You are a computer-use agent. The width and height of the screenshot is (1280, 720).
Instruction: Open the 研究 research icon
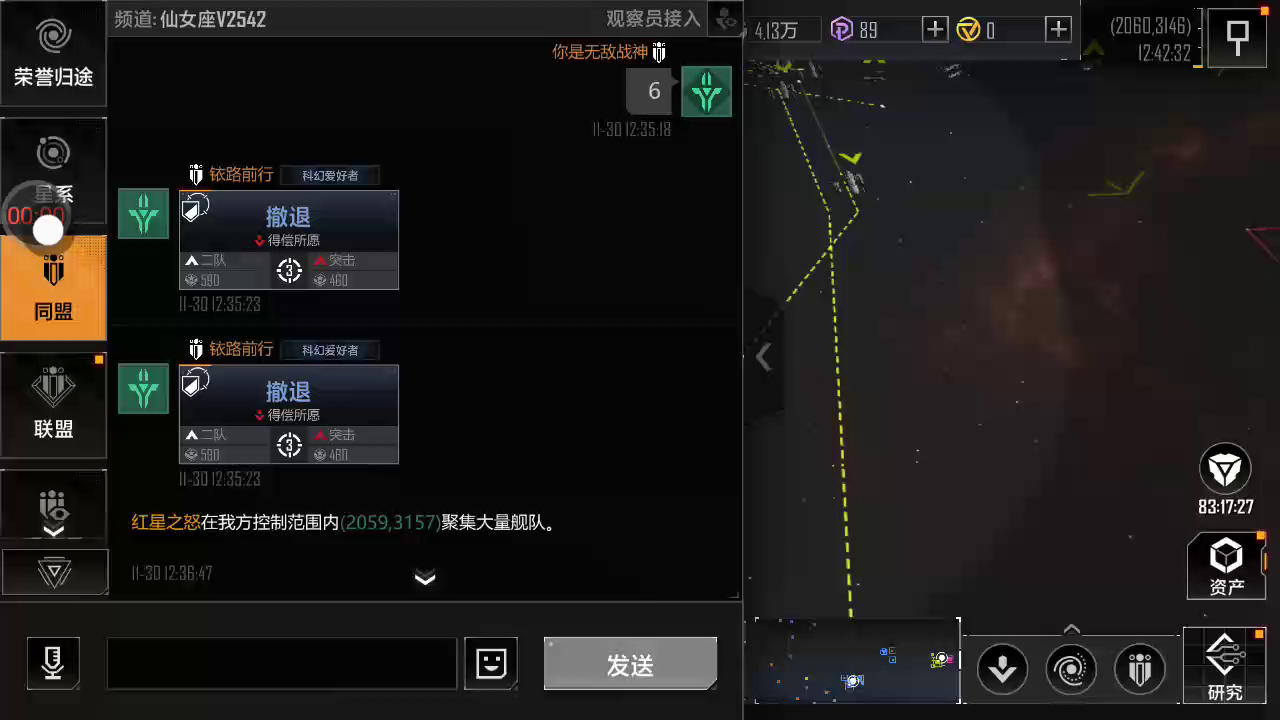point(1225,665)
